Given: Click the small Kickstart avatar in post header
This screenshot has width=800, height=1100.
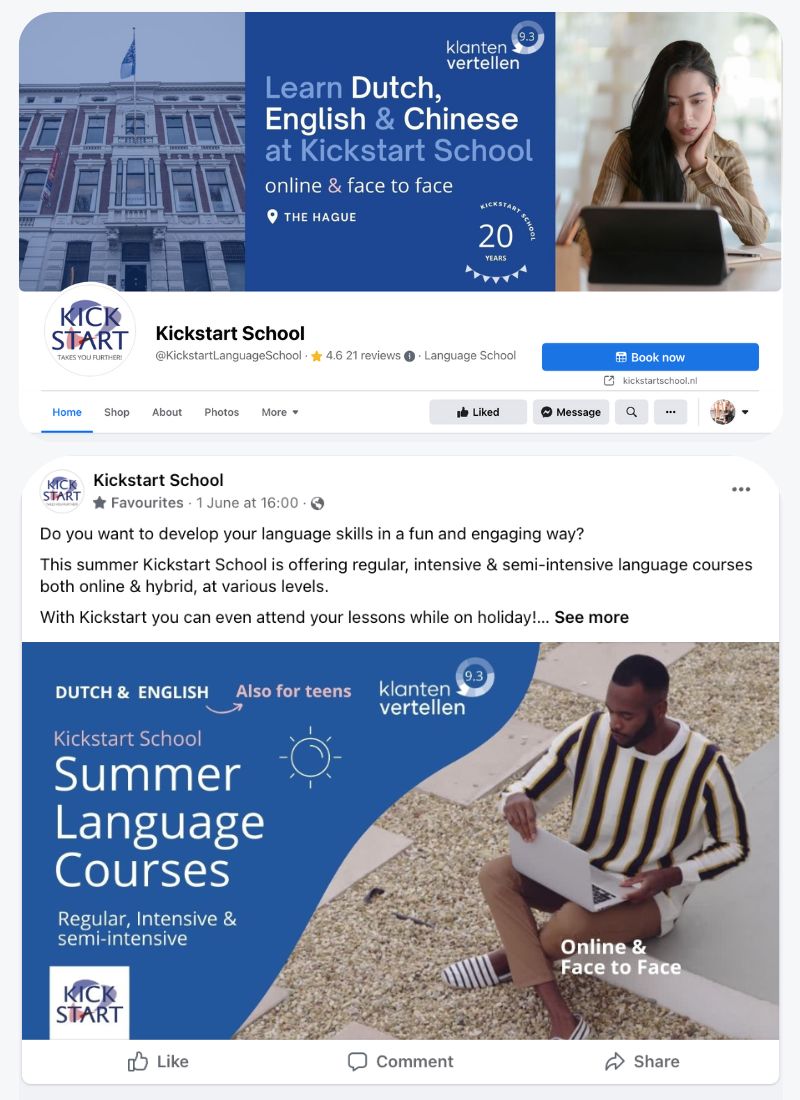Looking at the screenshot, I should (62, 491).
